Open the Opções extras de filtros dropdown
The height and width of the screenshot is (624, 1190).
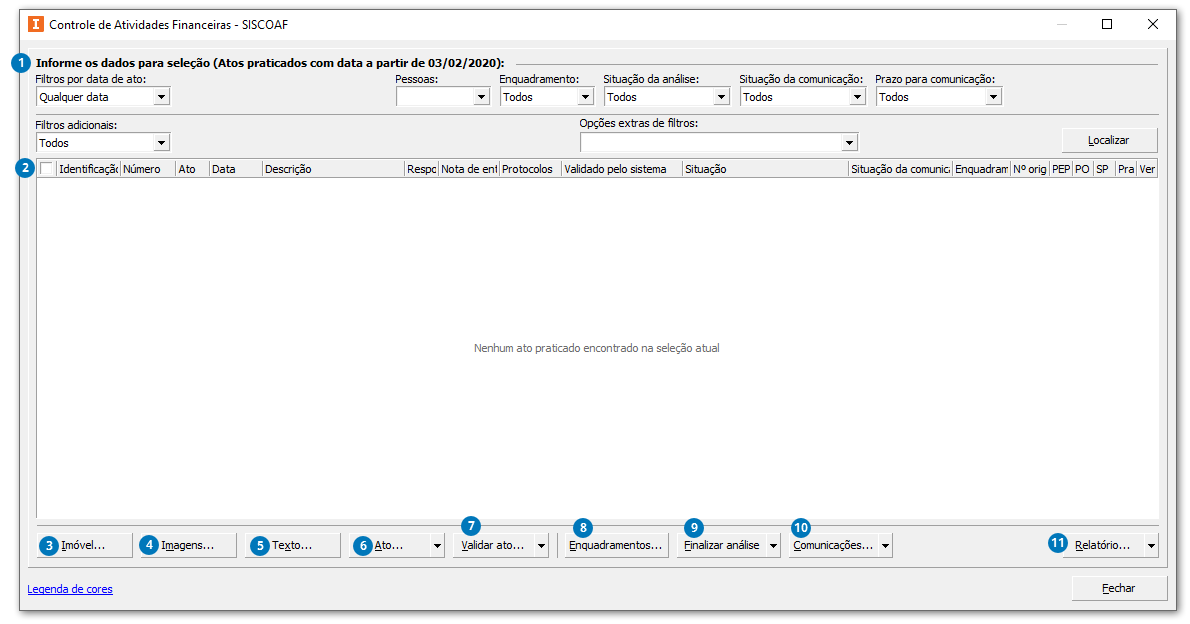pos(719,142)
